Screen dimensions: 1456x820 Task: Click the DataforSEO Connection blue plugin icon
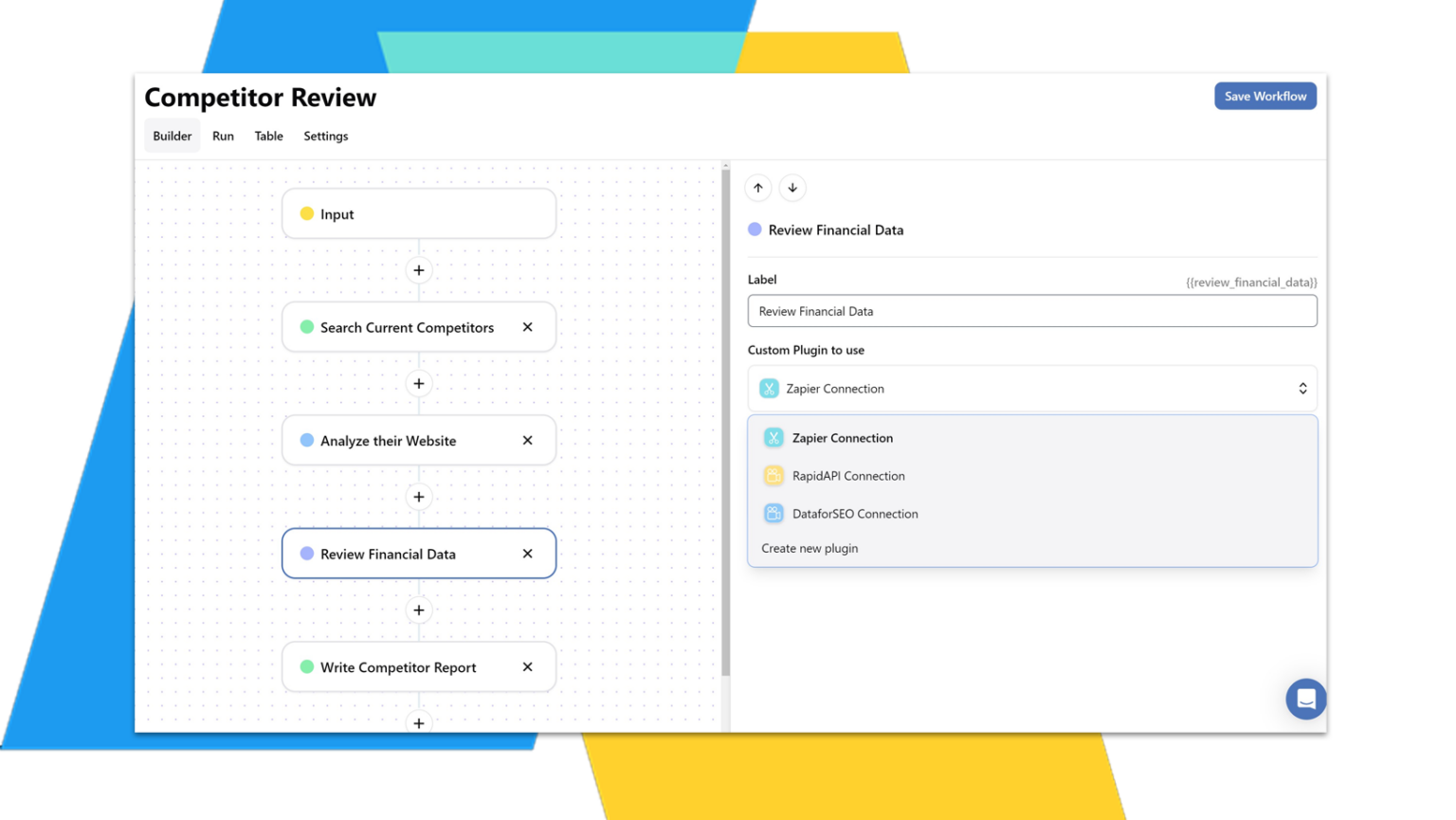point(773,513)
